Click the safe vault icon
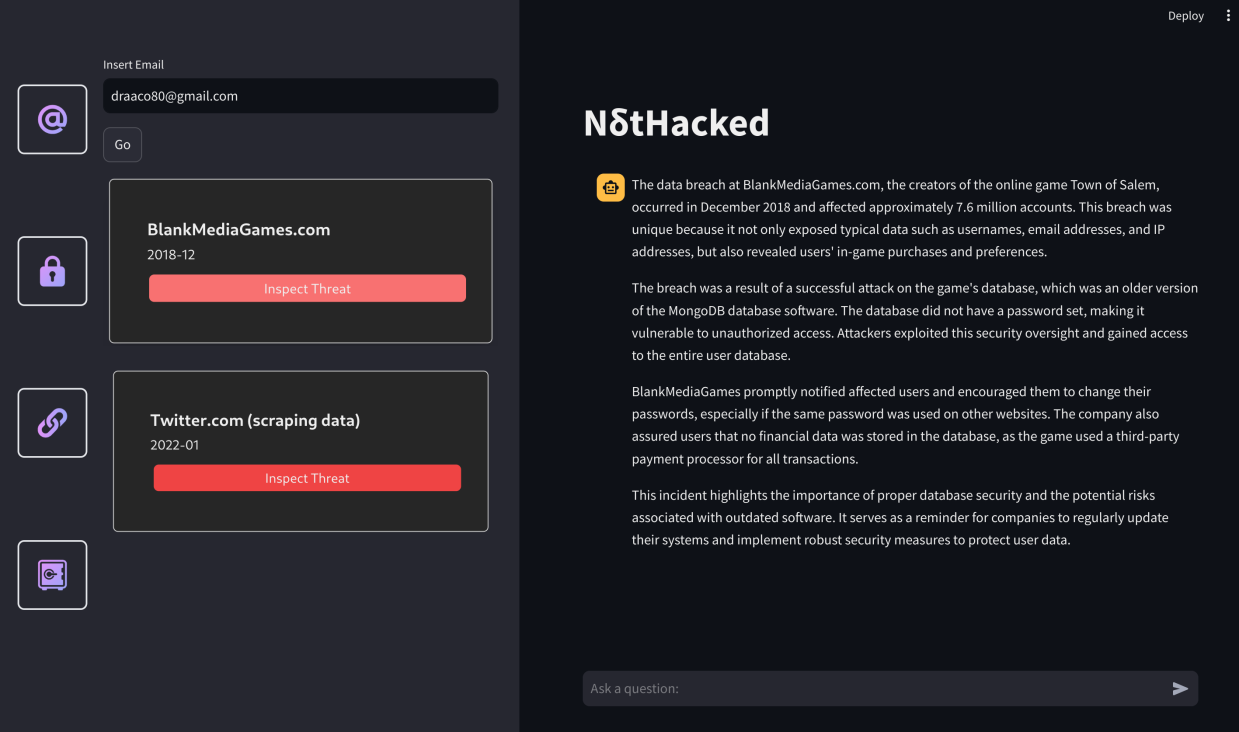Image resolution: width=1239 pixels, height=732 pixels. [x=52, y=575]
